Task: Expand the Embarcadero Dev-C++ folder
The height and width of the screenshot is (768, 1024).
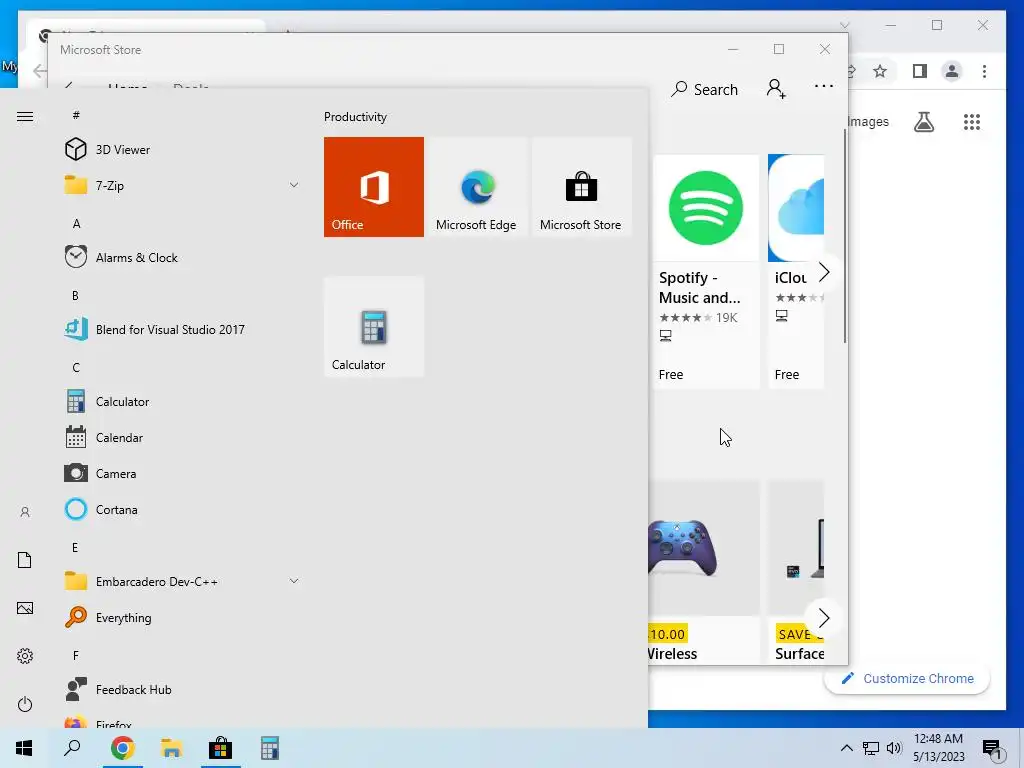Action: 182,581
